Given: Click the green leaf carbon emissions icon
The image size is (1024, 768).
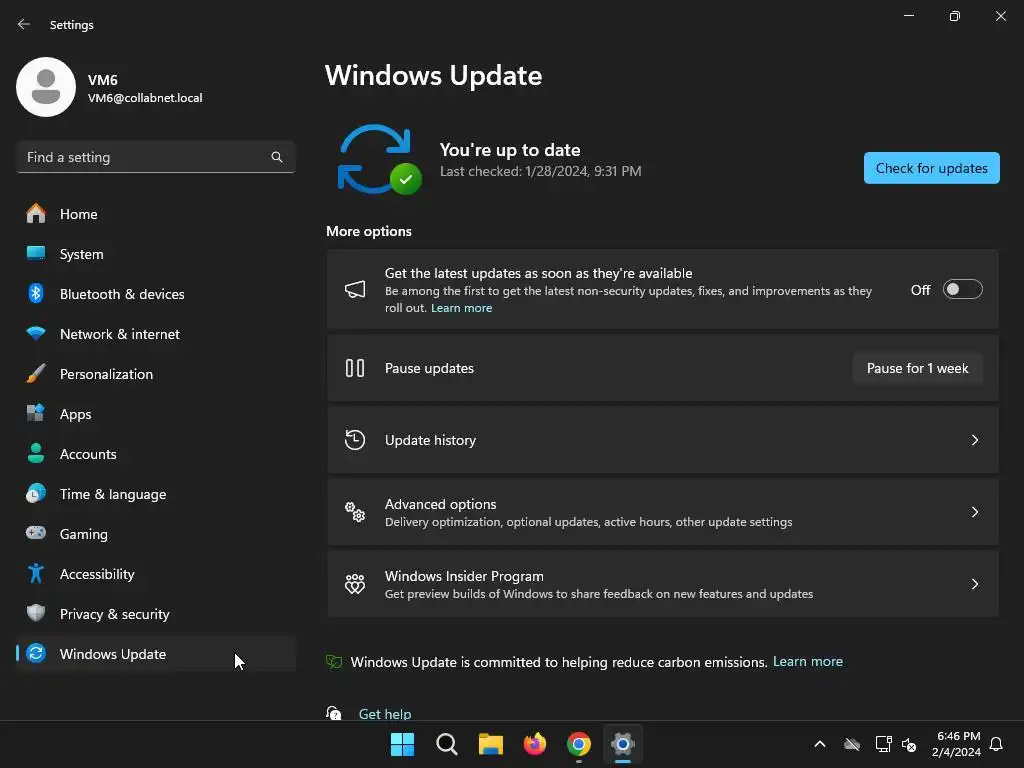Looking at the screenshot, I should click(x=334, y=662).
